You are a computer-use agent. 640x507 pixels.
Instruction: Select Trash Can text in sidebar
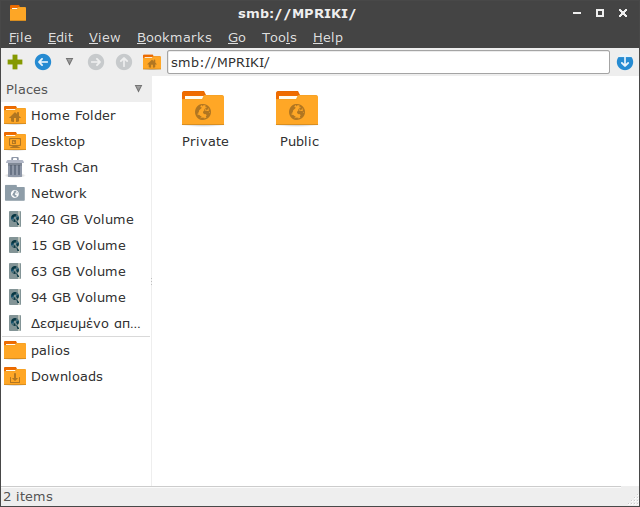tap(64, 167)
